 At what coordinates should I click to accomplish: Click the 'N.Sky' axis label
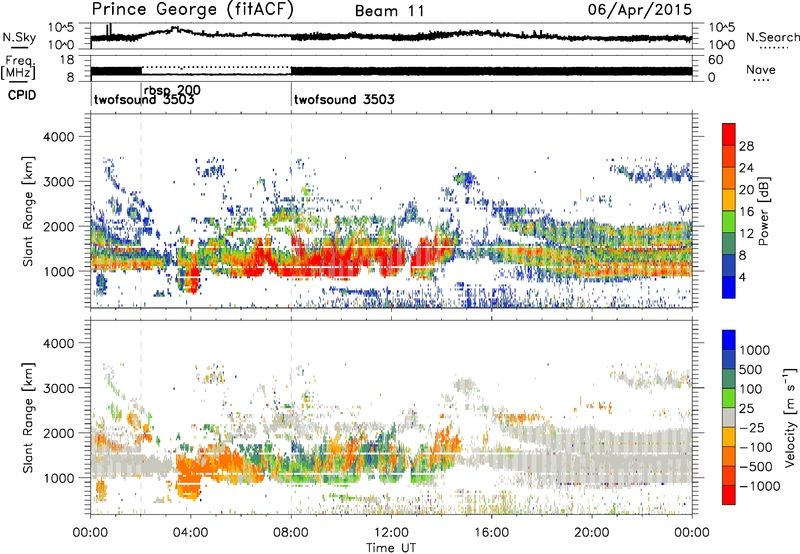point(19,37)
